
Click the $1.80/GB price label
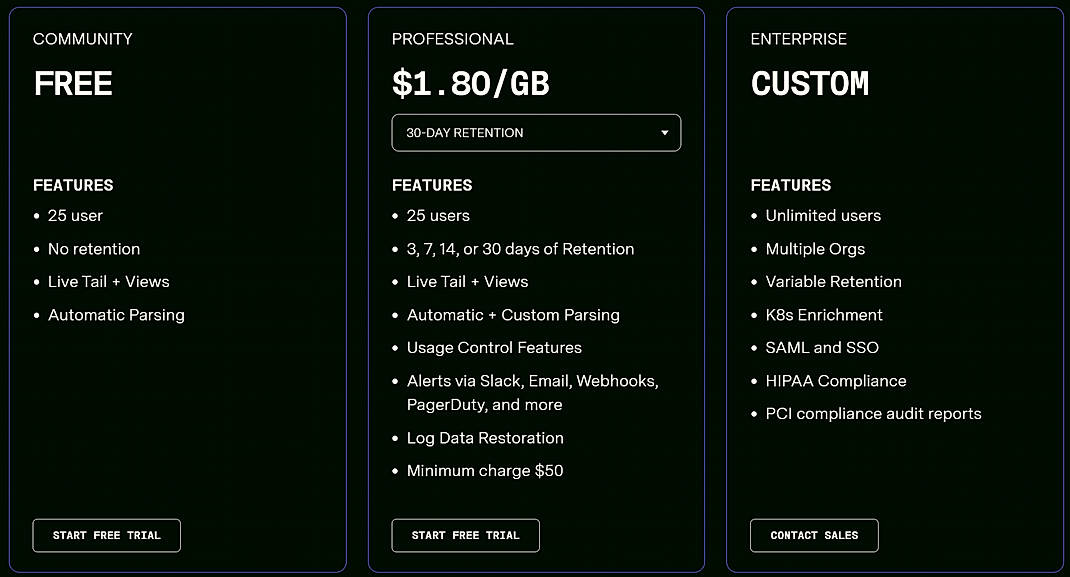[470, 84]
